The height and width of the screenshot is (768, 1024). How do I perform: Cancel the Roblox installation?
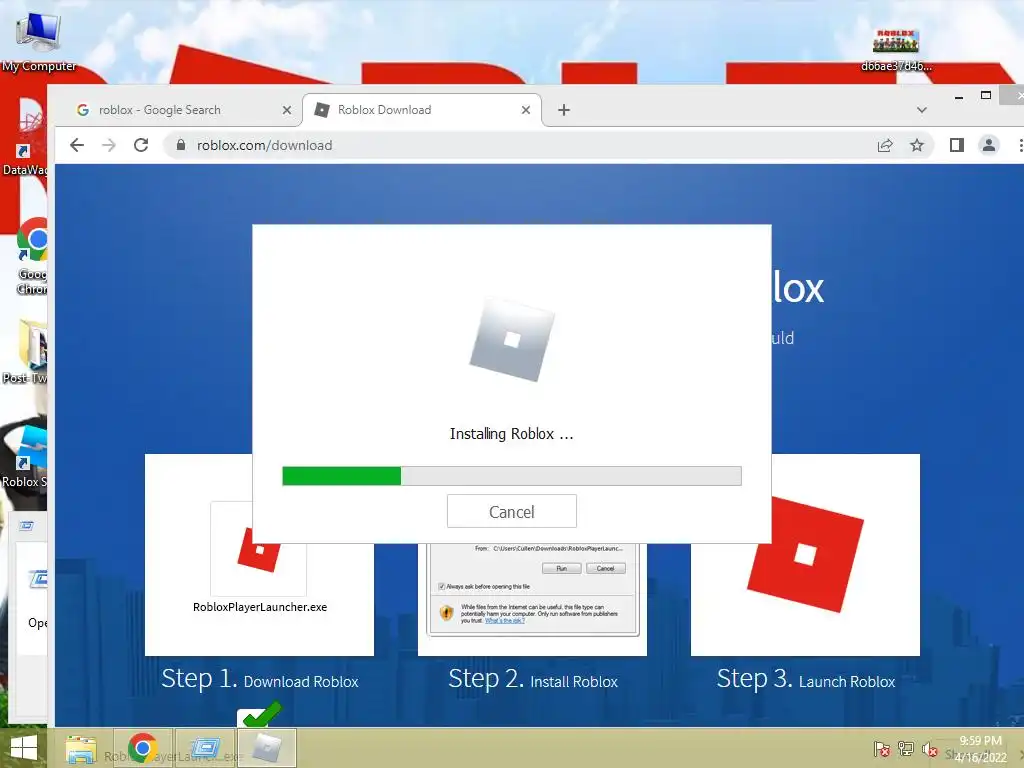coord(511,511)
